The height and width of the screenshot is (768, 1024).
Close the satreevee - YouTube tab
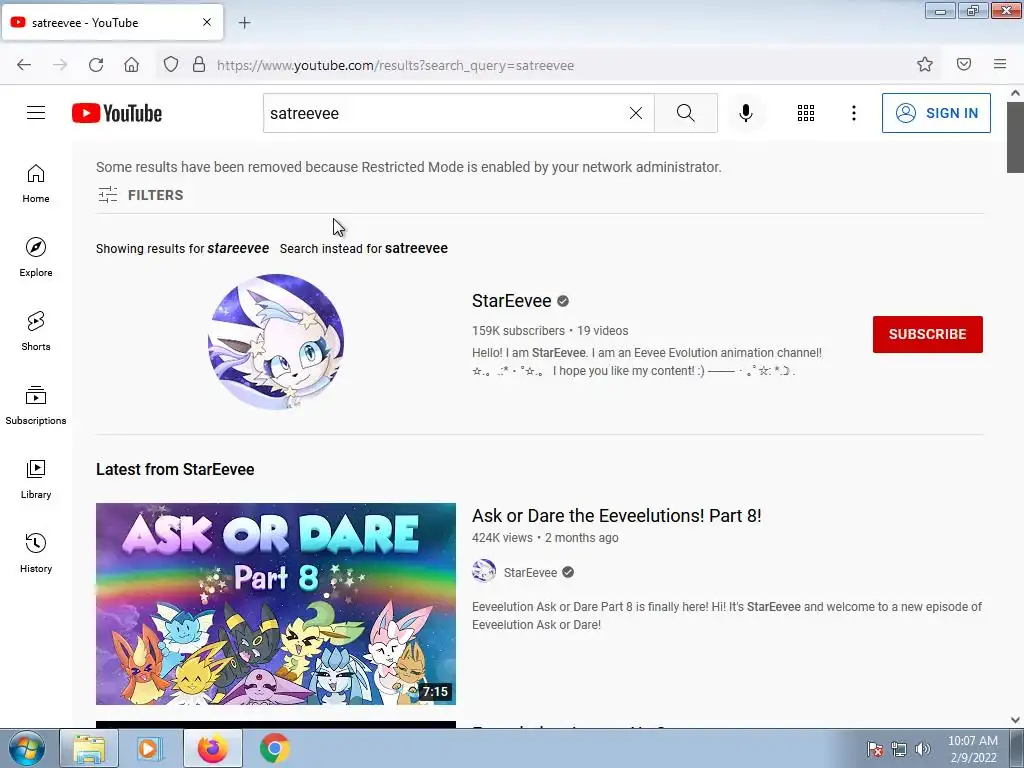point(206,22)
